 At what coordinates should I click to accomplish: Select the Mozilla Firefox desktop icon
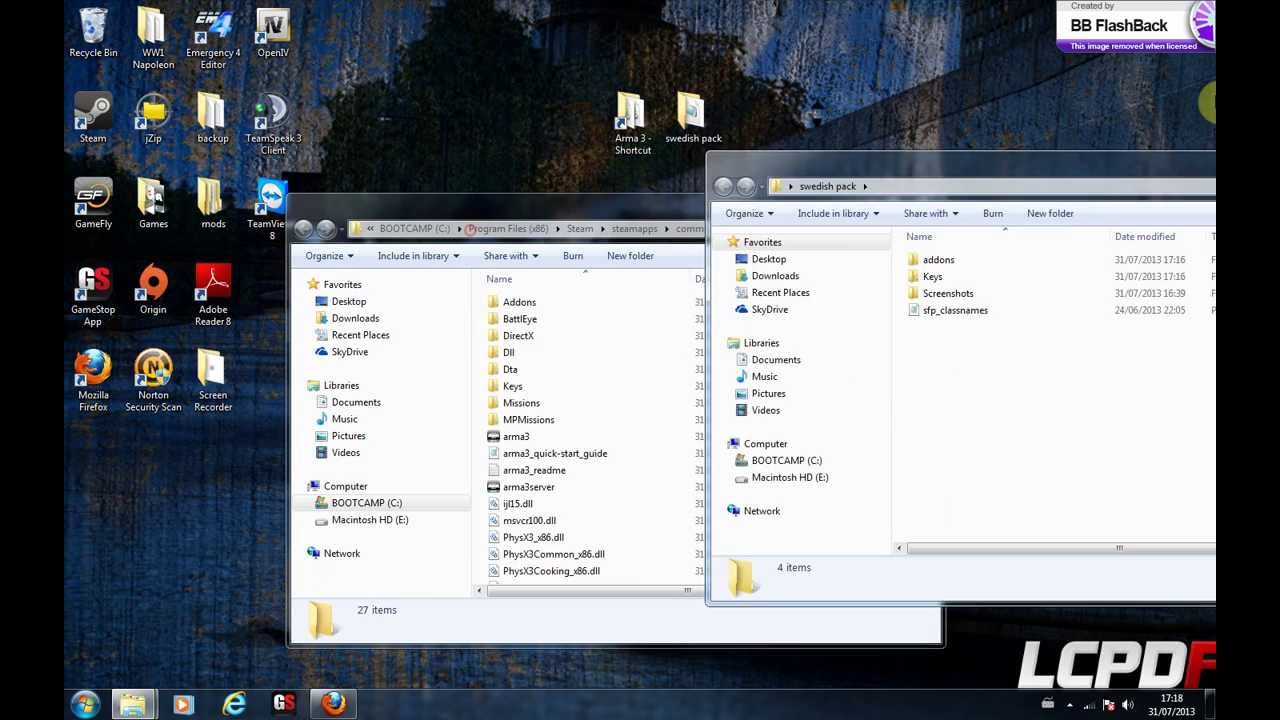tap(93, 380)
